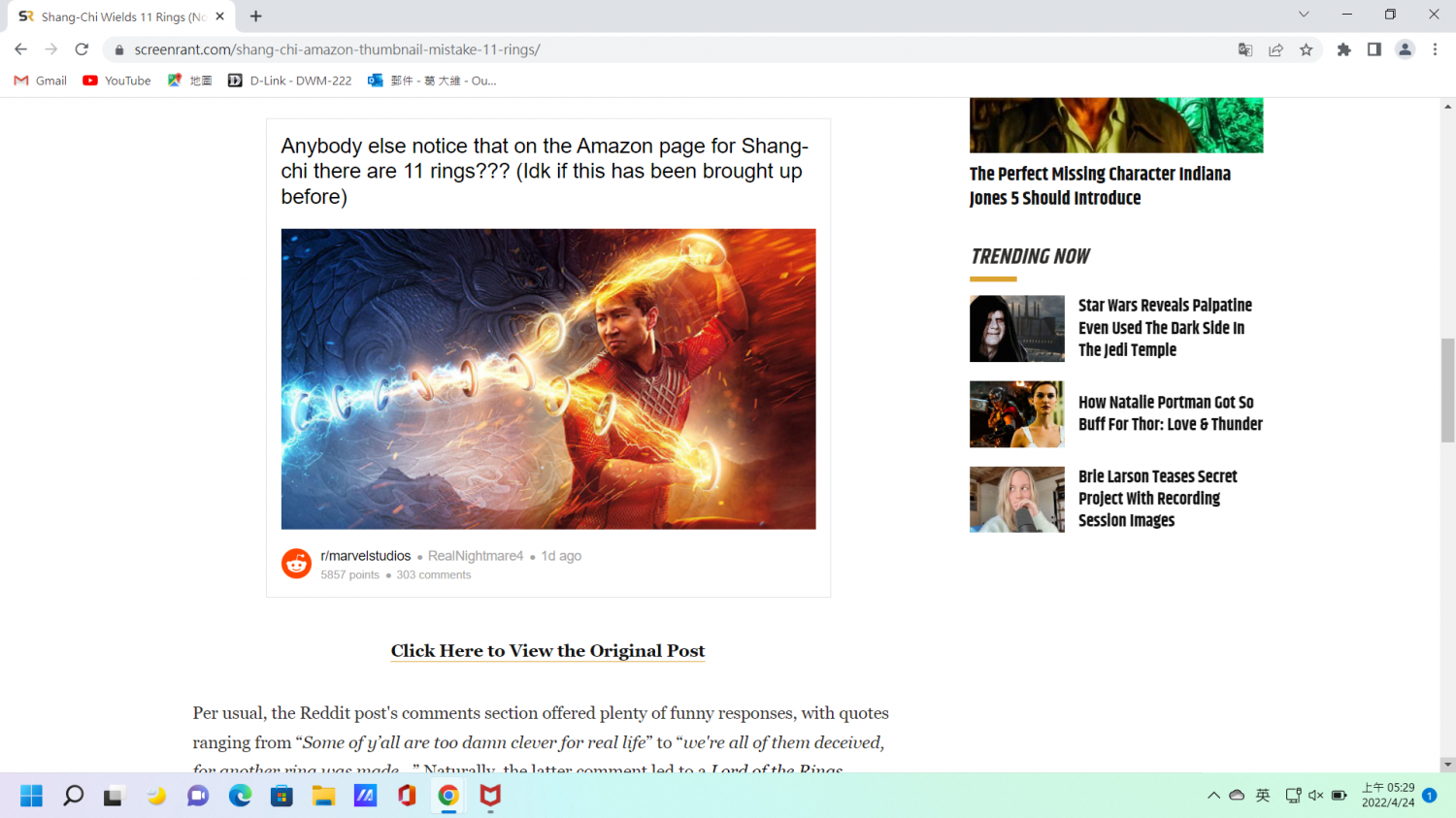Open the Maps bookmark
The height and width of the screenshot is (818, 1456).
[189, 81]
